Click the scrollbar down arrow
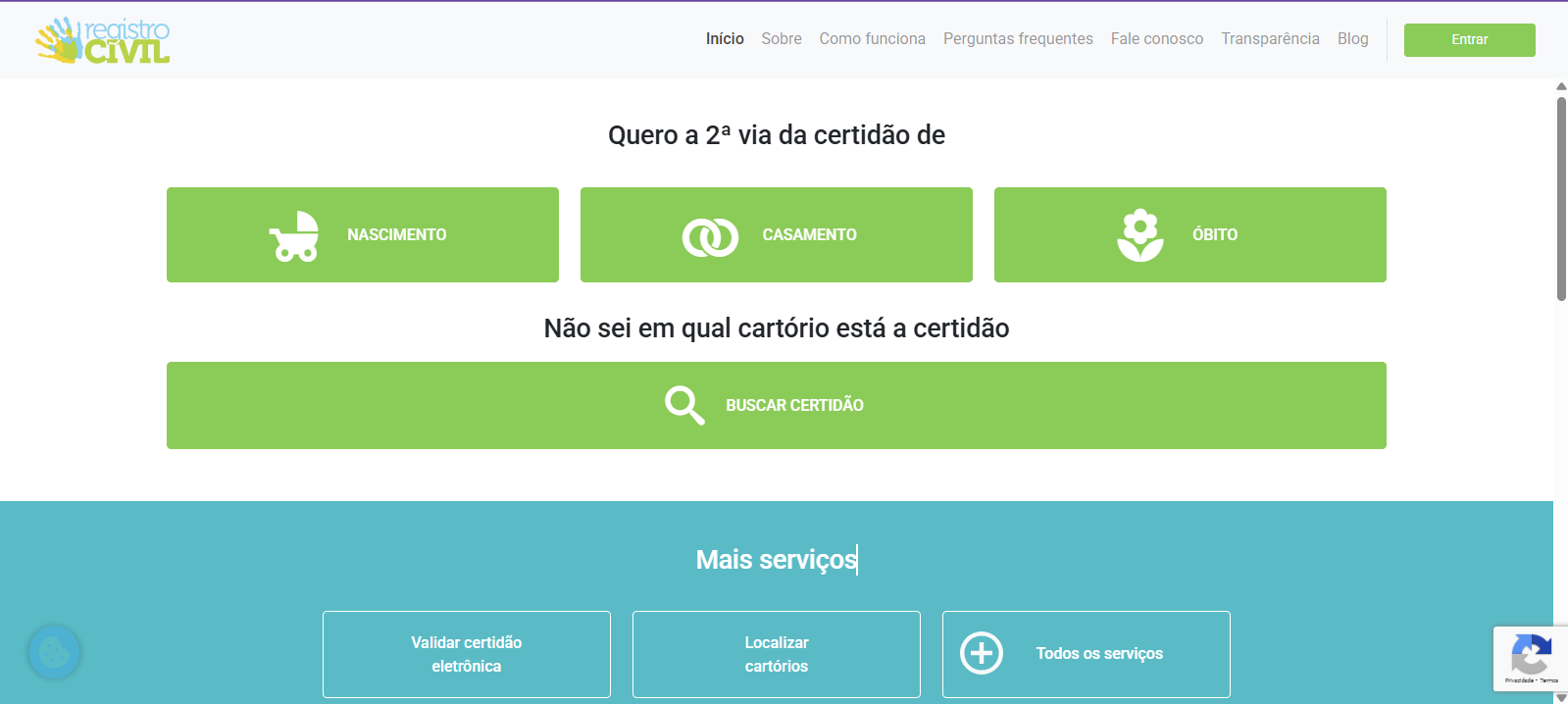This screenshot has width=1568, height=704. (x=1561, y=698)
